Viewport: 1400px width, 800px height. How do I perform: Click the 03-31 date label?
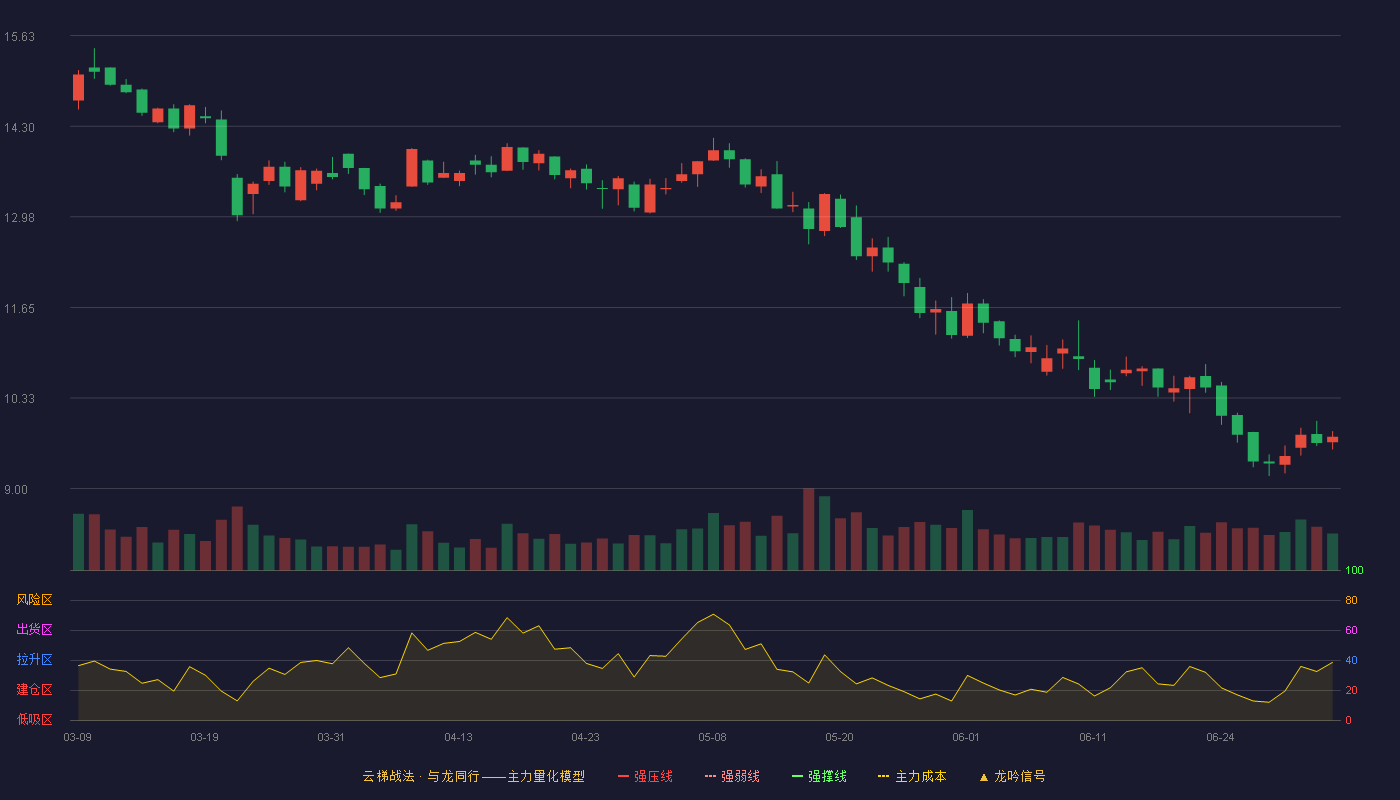tap(332, 737)
